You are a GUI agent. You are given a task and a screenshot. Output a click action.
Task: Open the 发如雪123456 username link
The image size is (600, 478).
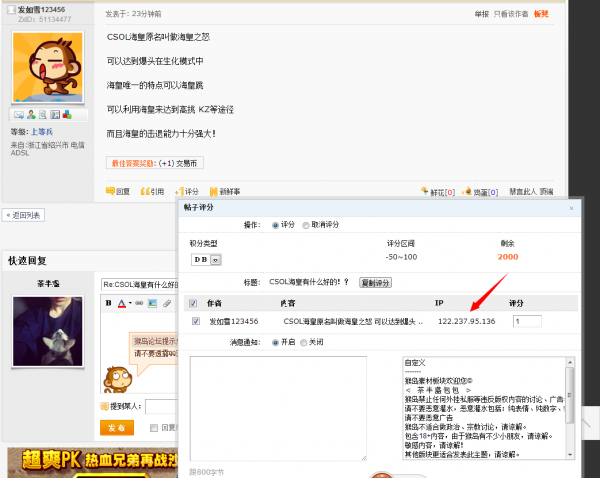41,10
